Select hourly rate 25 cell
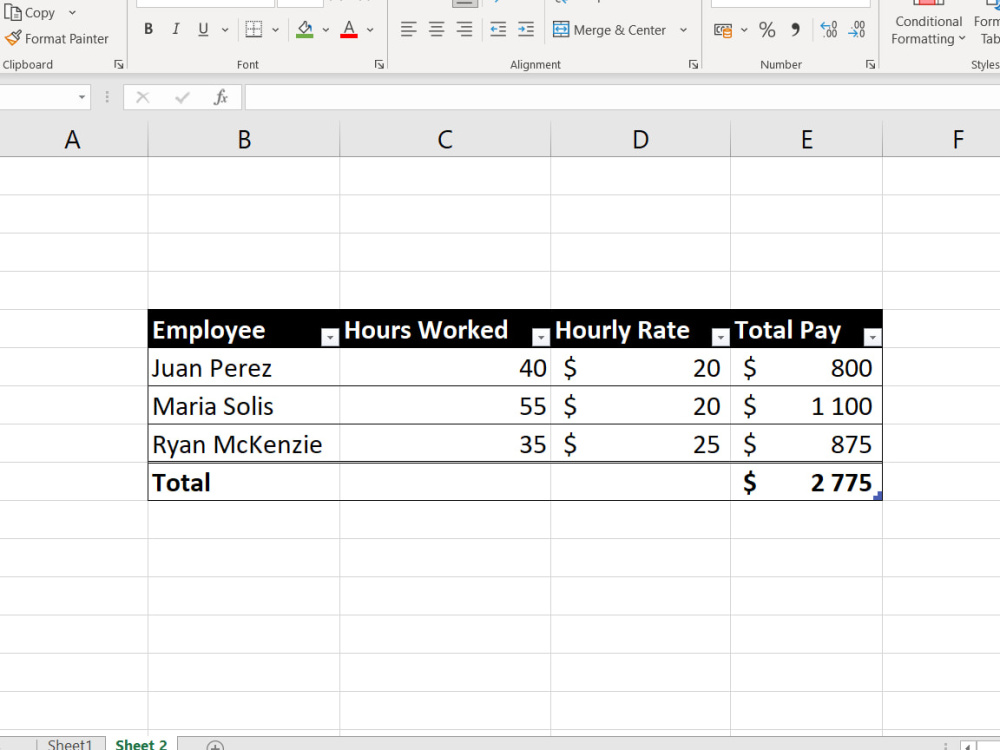Screen dimensions: 1000x750 (x=641, y=444)
